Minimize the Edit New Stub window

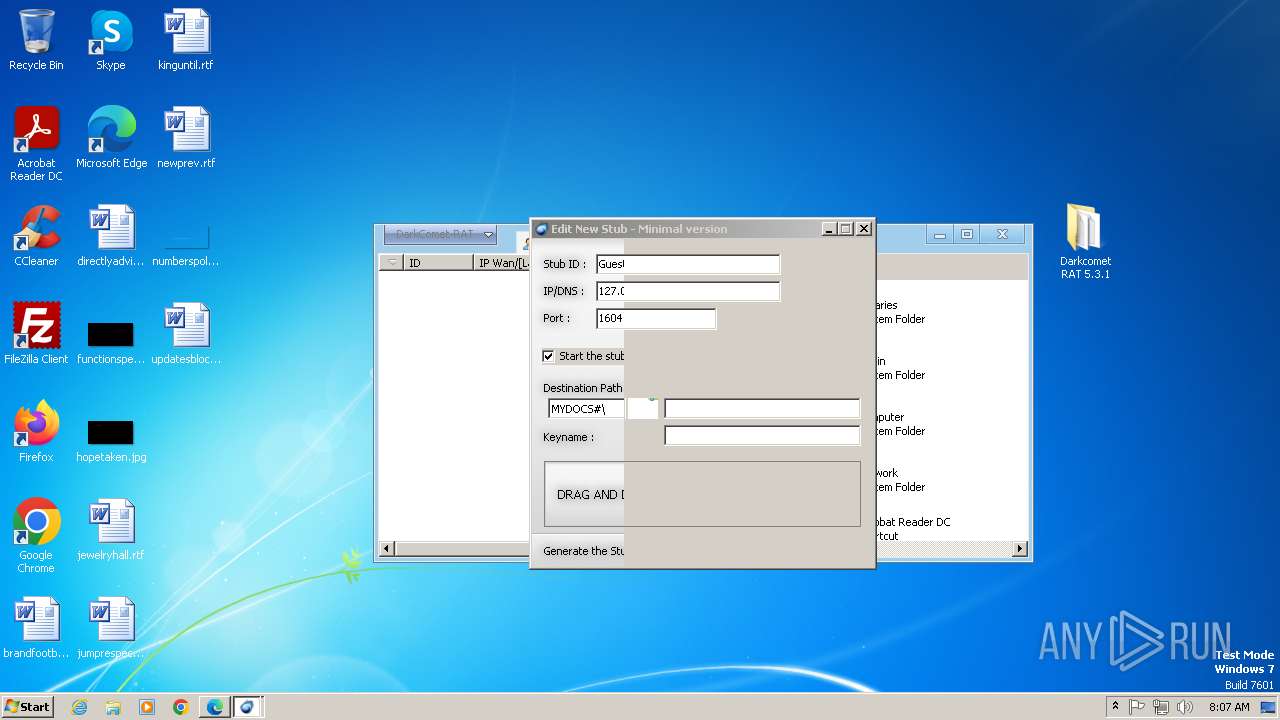pos(829,229)
